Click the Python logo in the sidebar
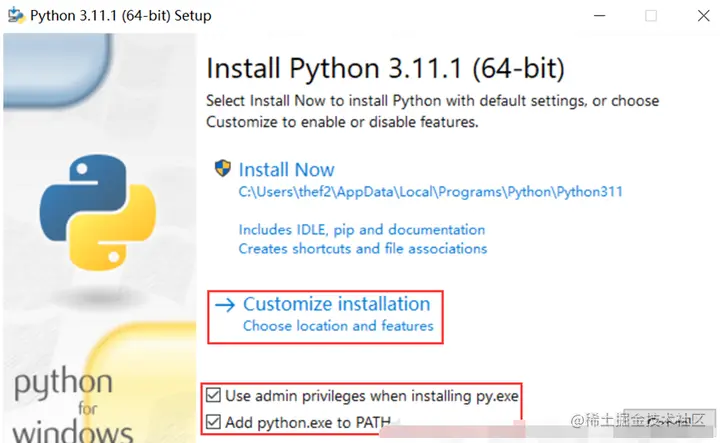This screenshot has height=443, width=720. 98,212
